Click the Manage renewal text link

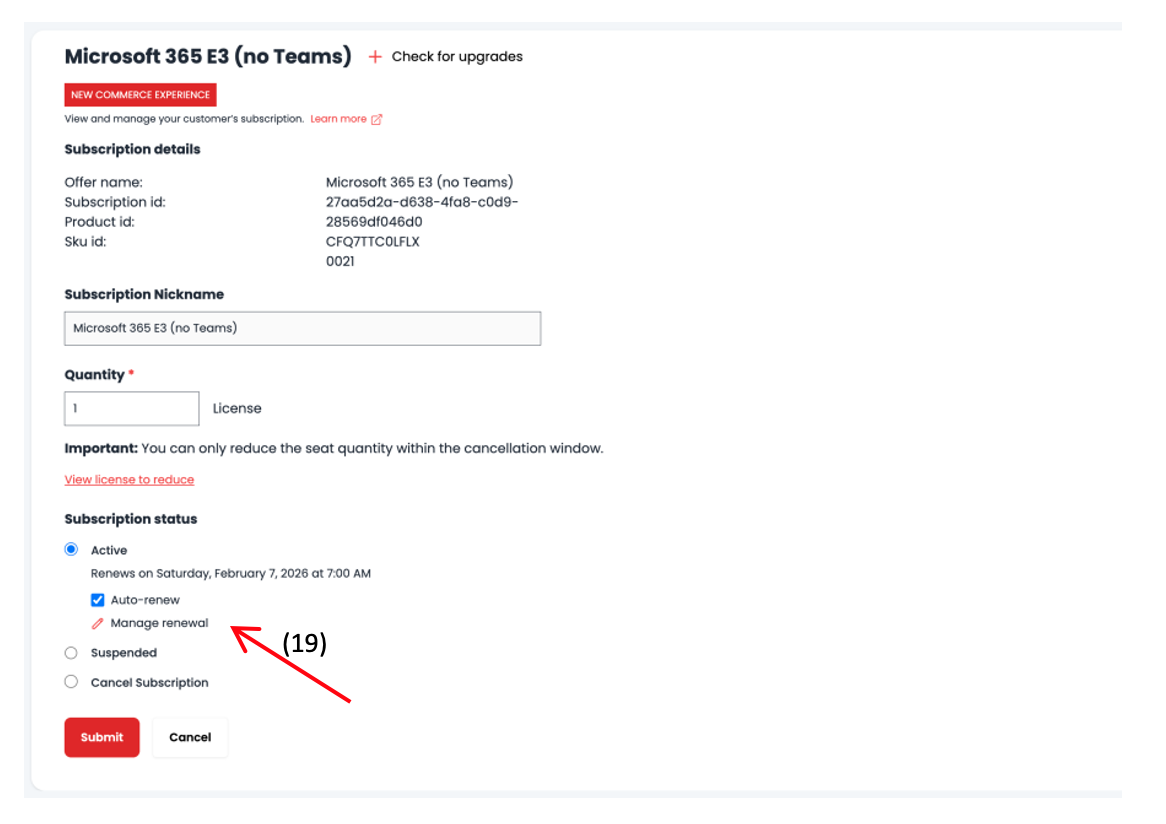(160, 623)
